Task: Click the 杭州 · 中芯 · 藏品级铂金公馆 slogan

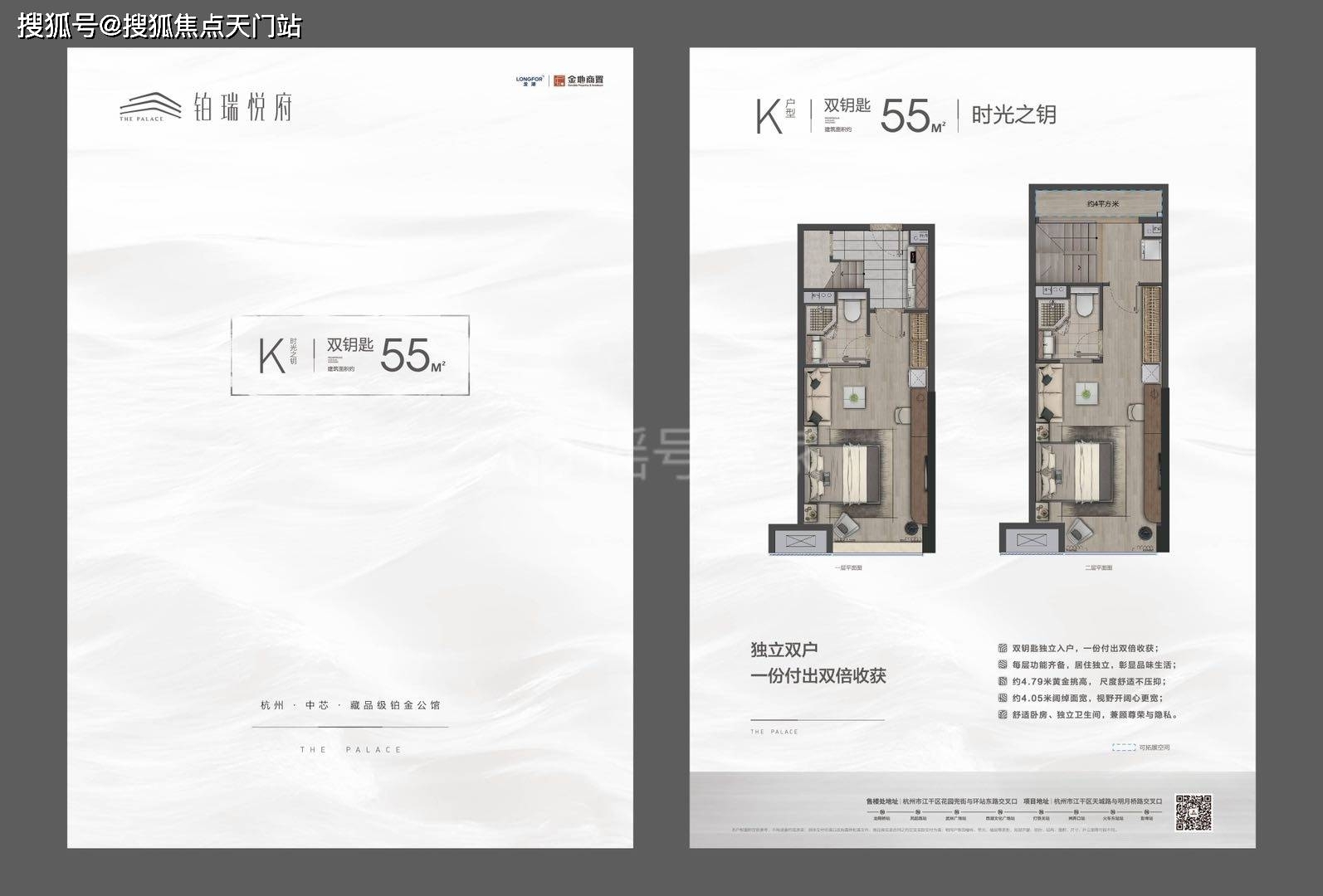Action: click(x=350, y=705)
